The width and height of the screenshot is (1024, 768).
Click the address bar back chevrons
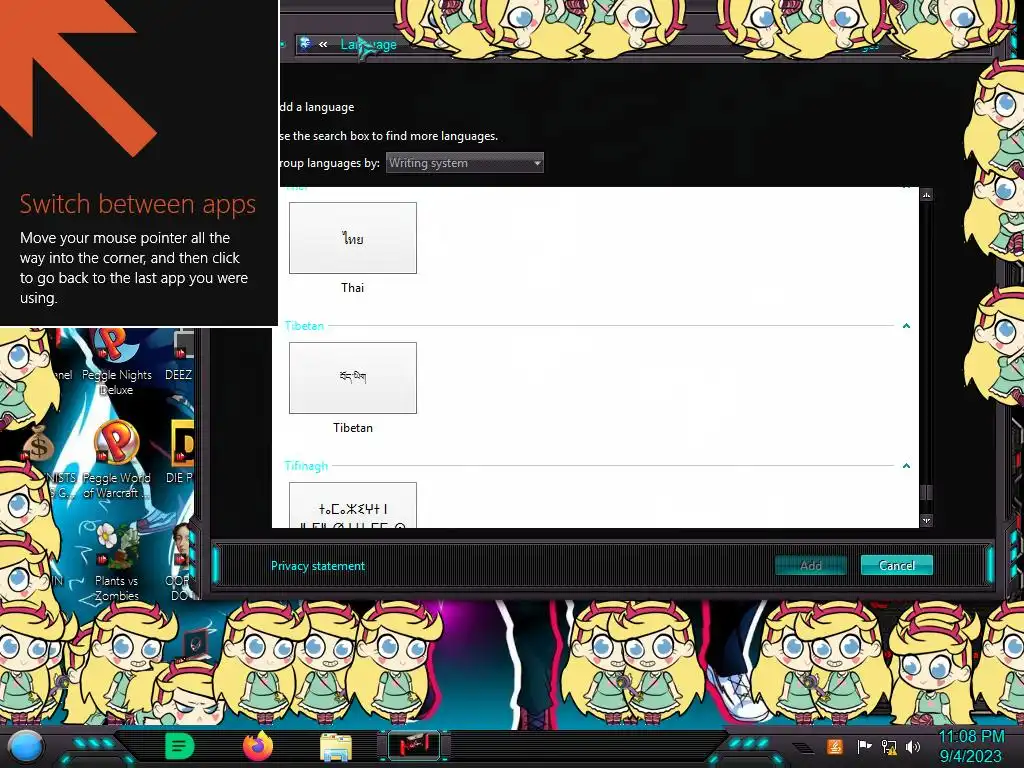(323, 44)
